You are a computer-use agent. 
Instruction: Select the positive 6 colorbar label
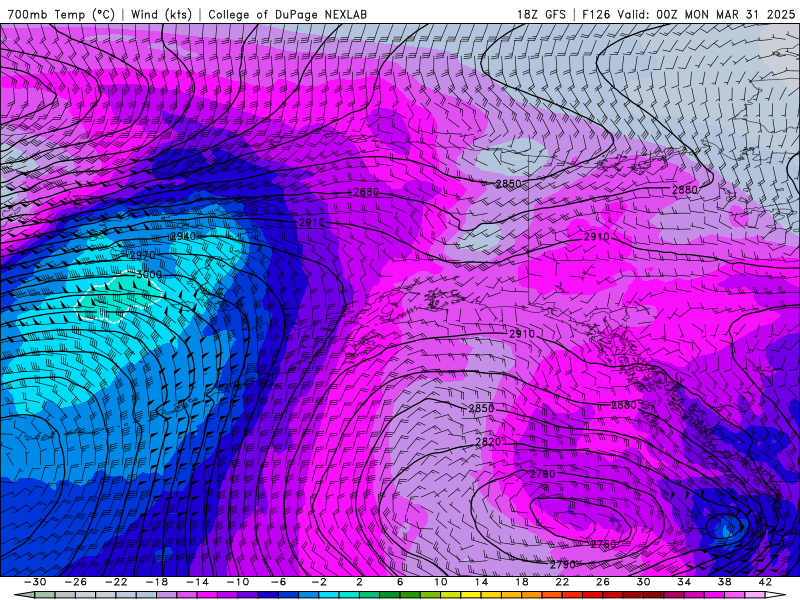pyautogui.click(x=400, y=582)
